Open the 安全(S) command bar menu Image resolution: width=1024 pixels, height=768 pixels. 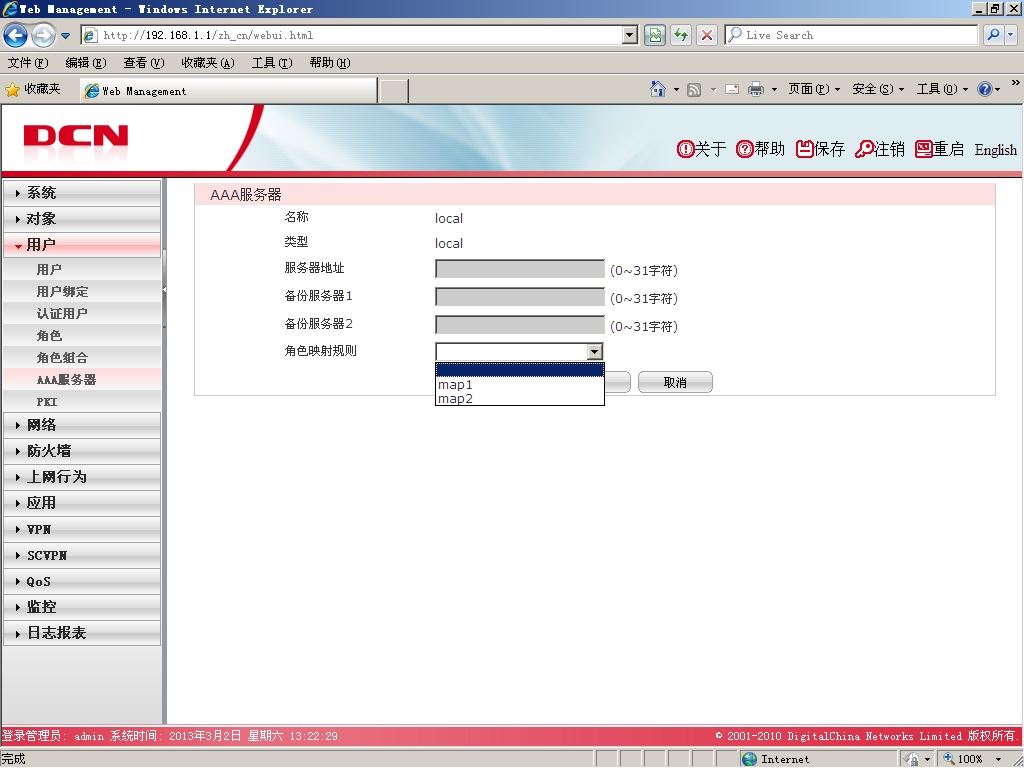click(x=878, y=89)
